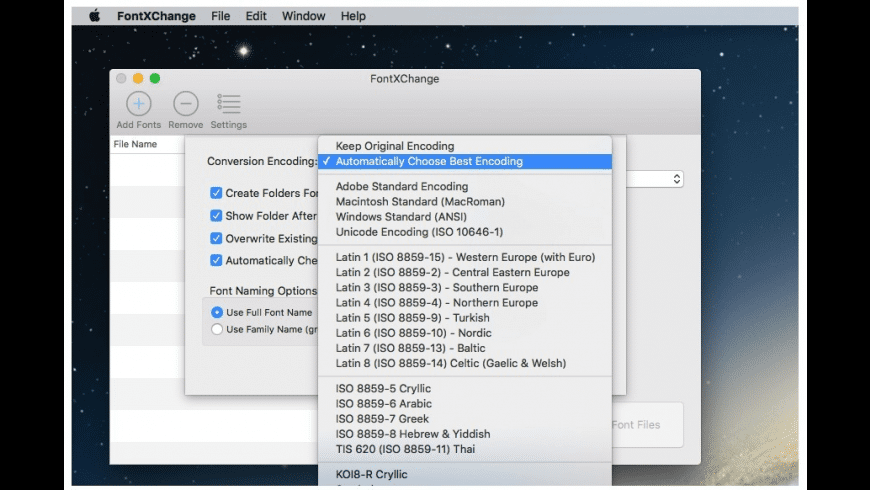The width and height of the screenshot is (870, 490).
Task: Pick Latin 7 Baltic encoding
Action: pos(465,348)
